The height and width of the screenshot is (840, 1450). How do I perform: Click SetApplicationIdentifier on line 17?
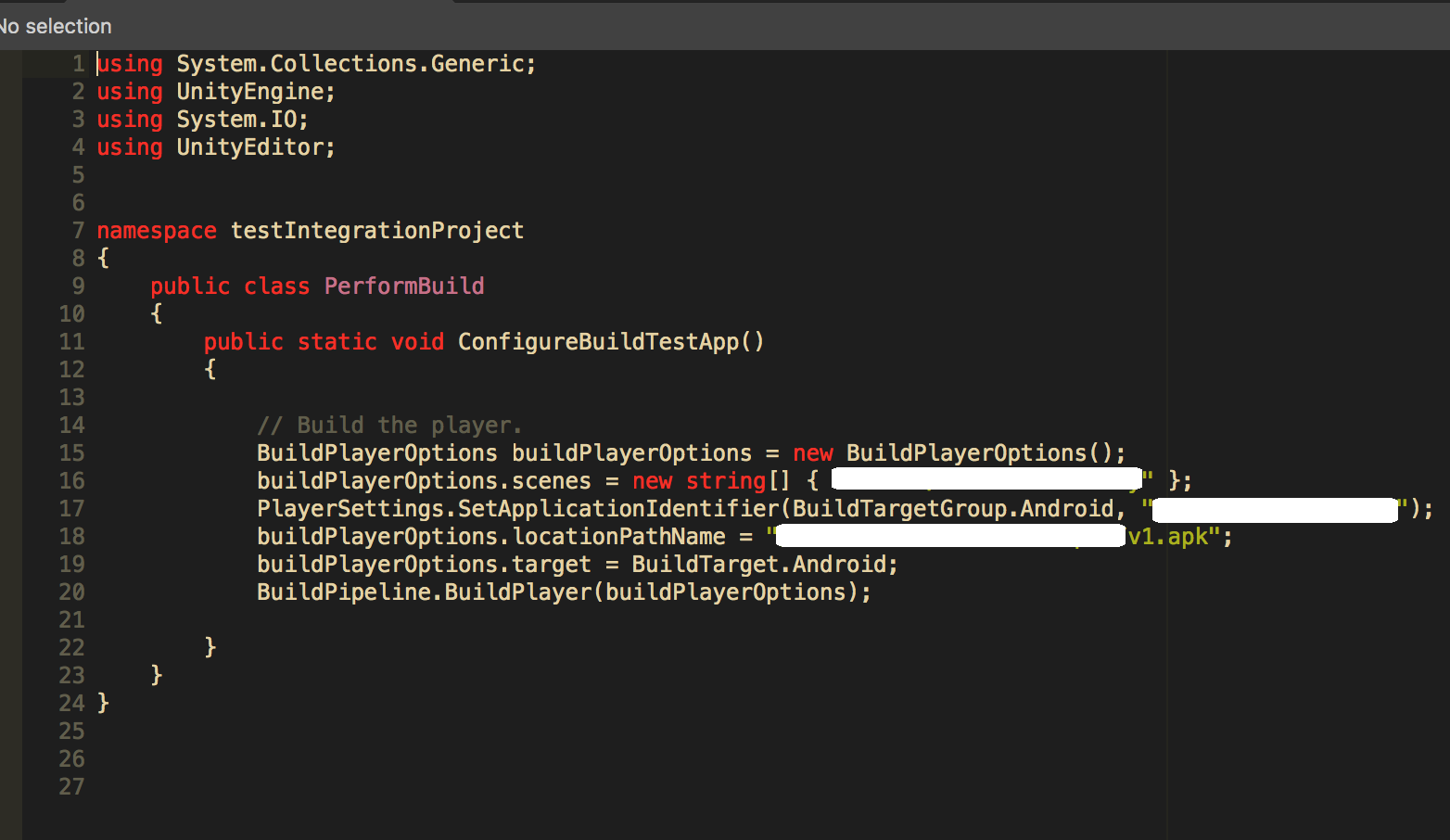[618, 509]
